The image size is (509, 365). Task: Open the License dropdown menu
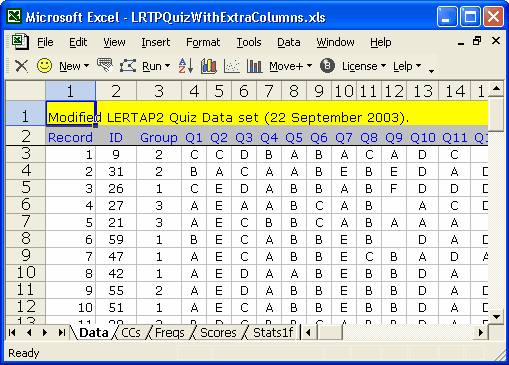[x=364, y=66]
